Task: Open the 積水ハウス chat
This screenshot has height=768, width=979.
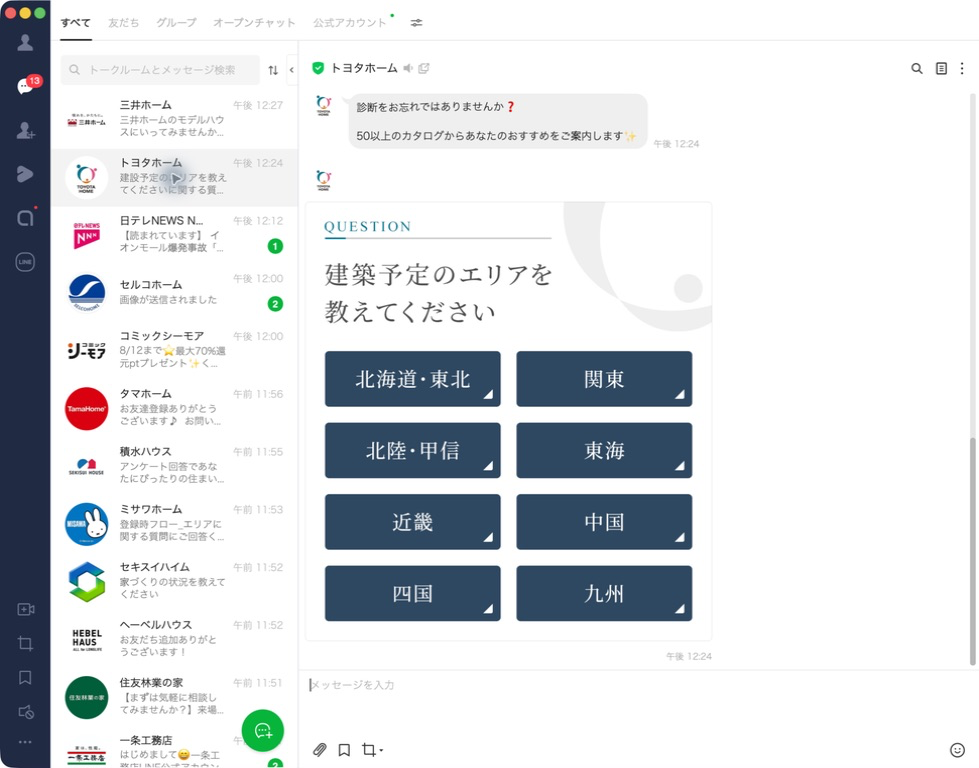Action: (174, 466)
